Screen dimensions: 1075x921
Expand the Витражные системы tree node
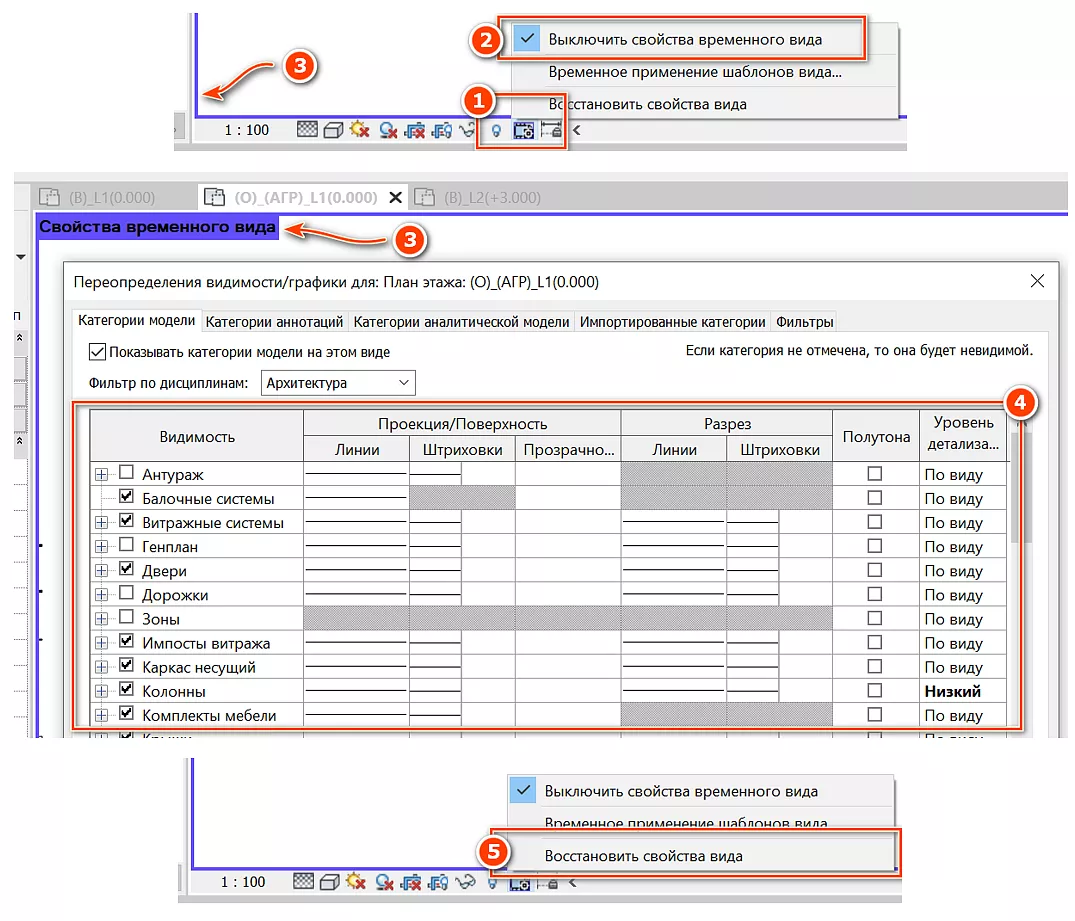point(101,523)
